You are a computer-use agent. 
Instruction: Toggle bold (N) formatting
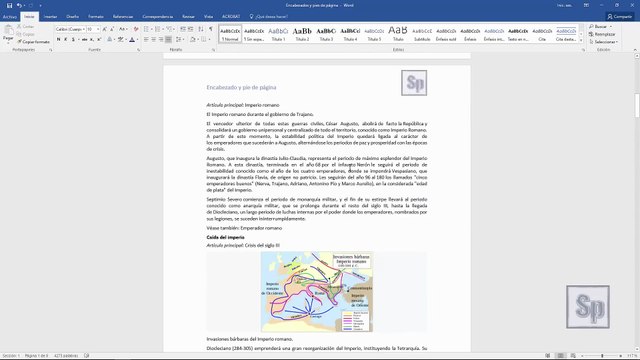[58, 39]
